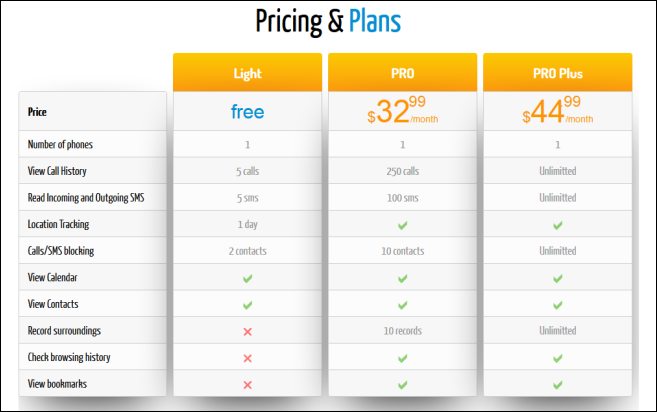Click PRO Plus View bookmarks checkmark

(x=558, y=384)
